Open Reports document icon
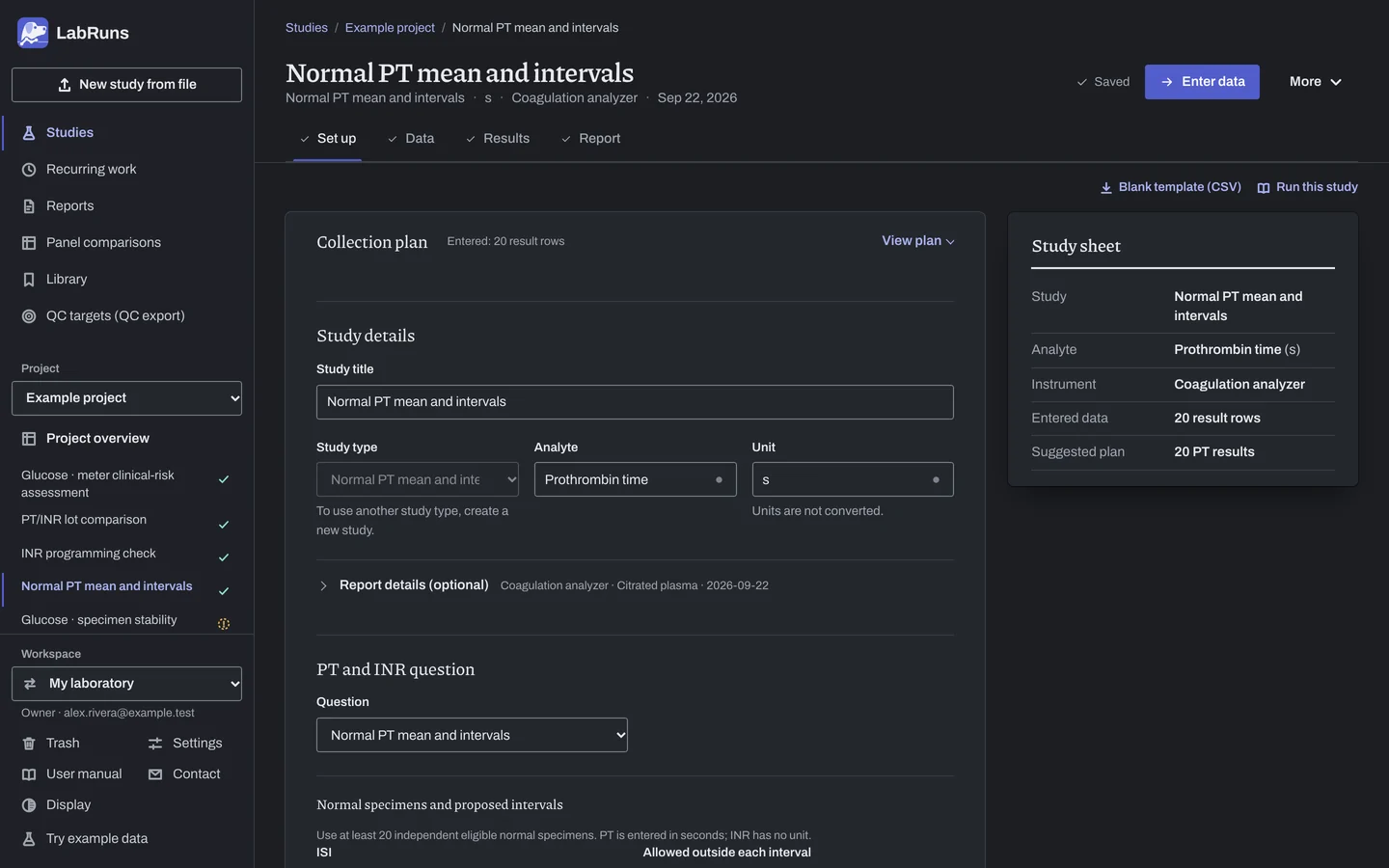1389x868 pixels. coord(29,206)
